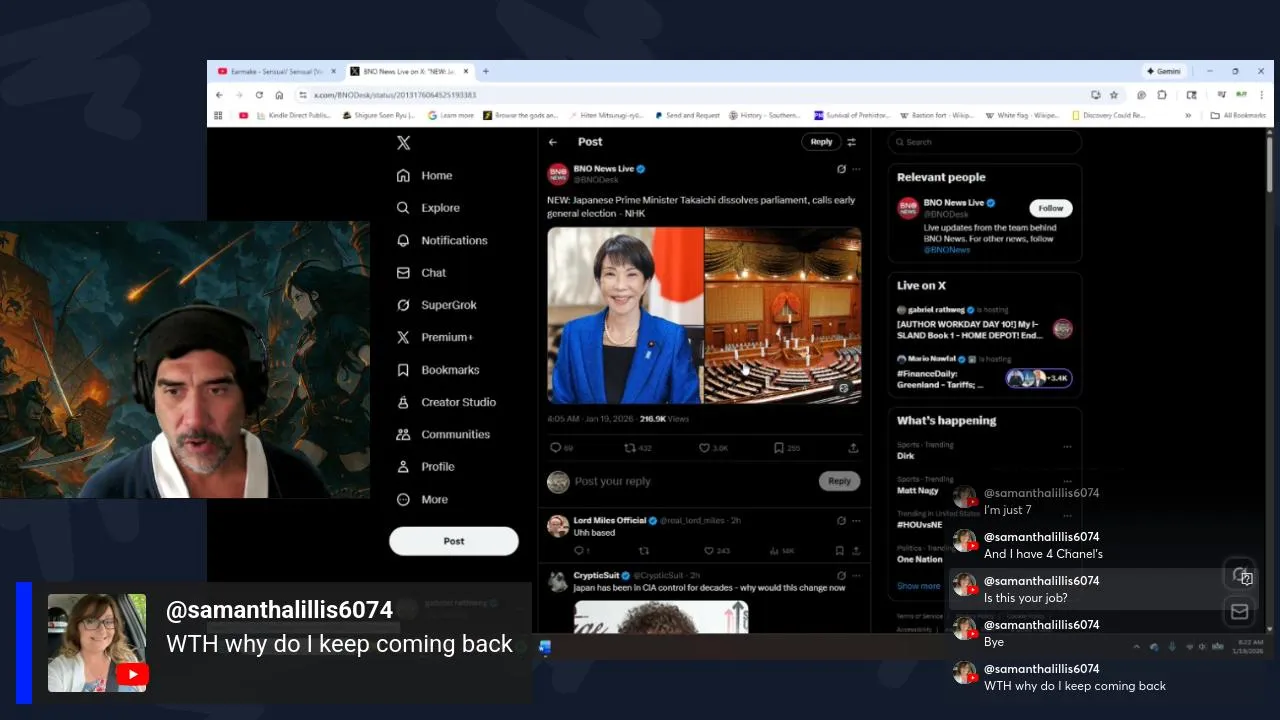The width and height of the screenshot is (1280, 720).
Task: Open more options on CrypticSuit reply
Action: pos(856,576)
